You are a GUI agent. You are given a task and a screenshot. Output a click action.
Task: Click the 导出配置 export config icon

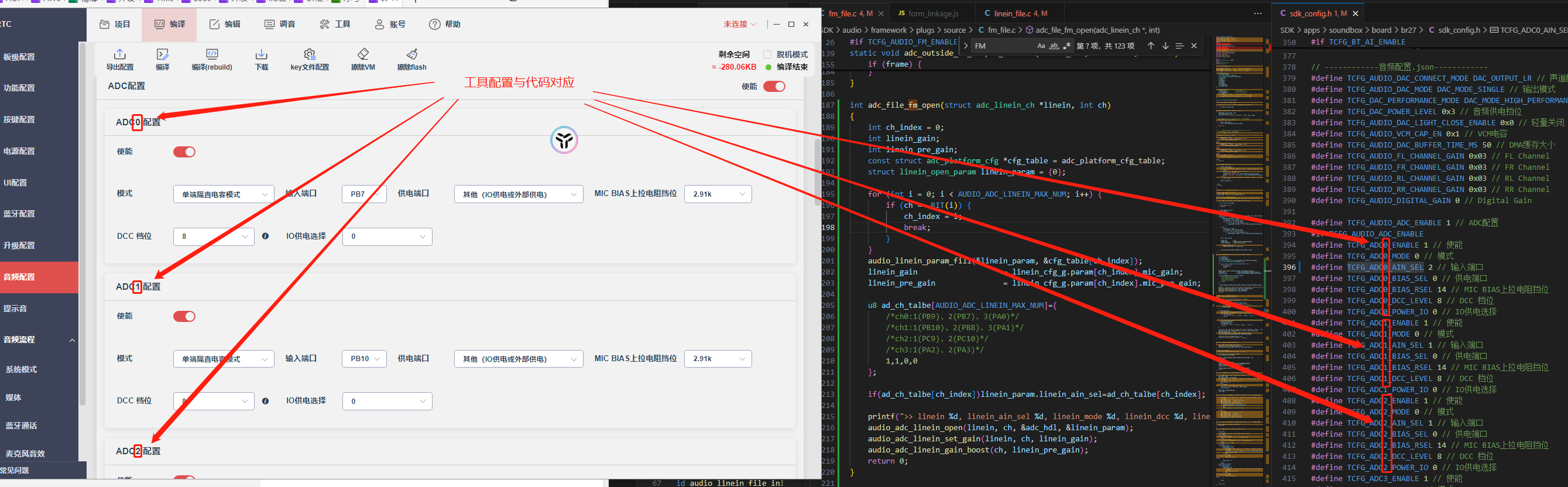[x=119, y=54]
